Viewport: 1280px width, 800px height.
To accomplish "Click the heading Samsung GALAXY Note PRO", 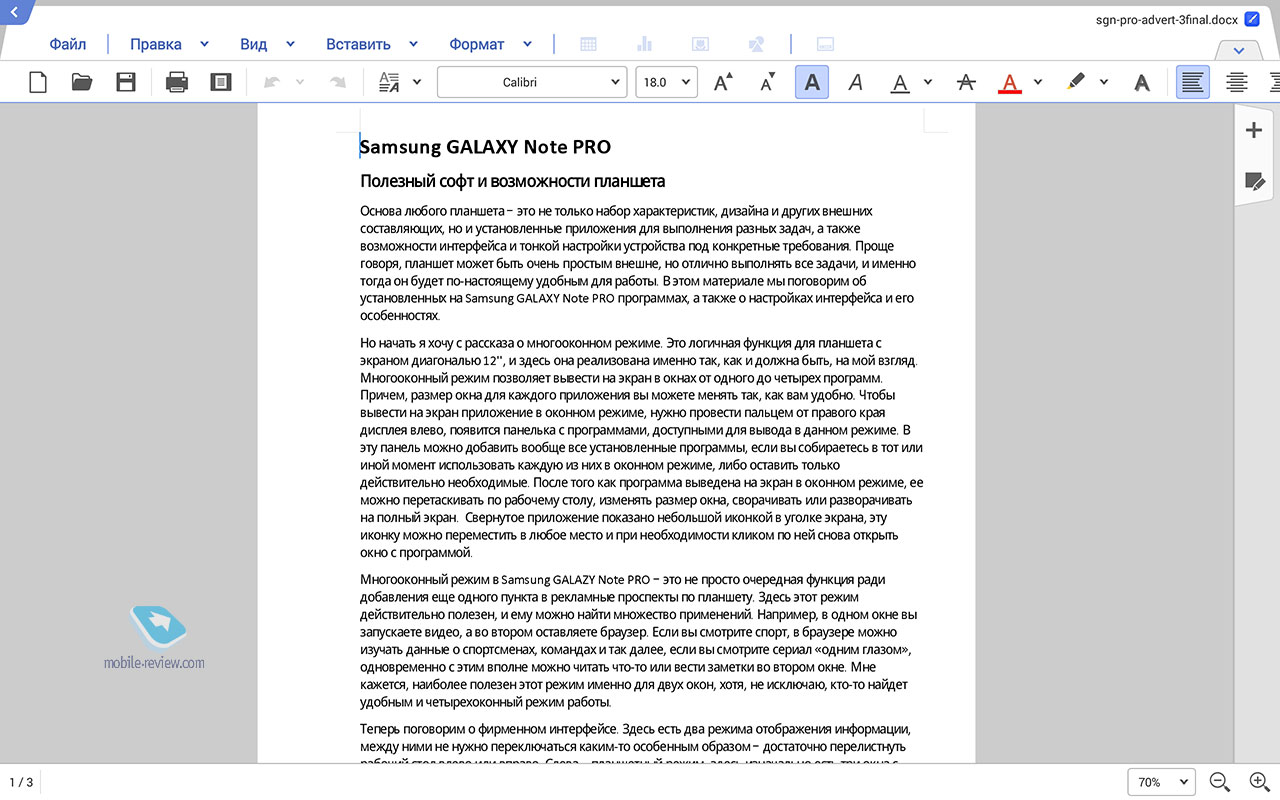I will (x=485, y=147).
